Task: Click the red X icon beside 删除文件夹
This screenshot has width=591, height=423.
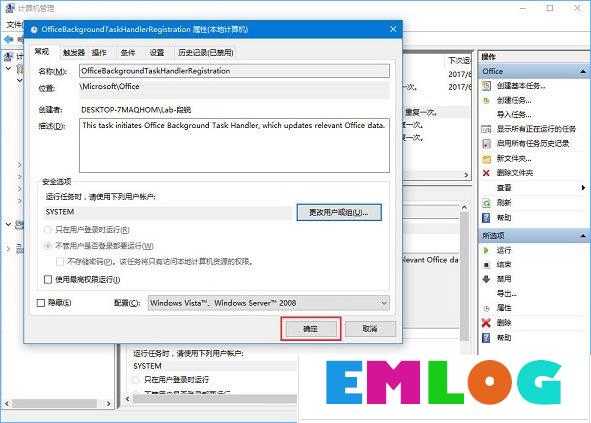Action: click(x=487, y=173)
